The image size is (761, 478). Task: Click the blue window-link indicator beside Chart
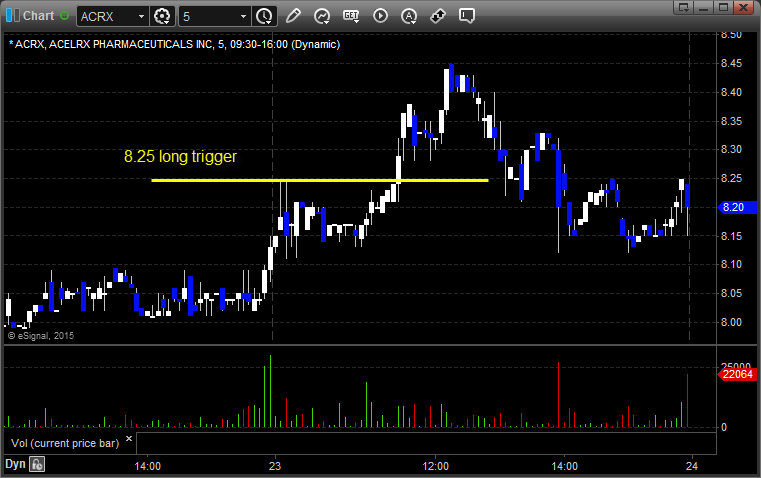click(13, 16)
